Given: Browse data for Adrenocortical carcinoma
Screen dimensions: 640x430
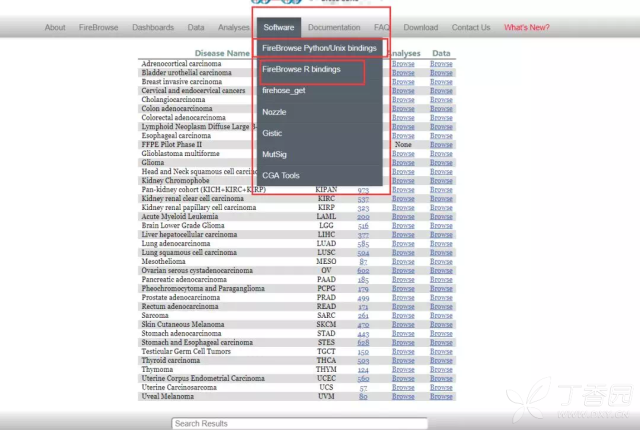Looking at the screenshot, I should [440, 64].
